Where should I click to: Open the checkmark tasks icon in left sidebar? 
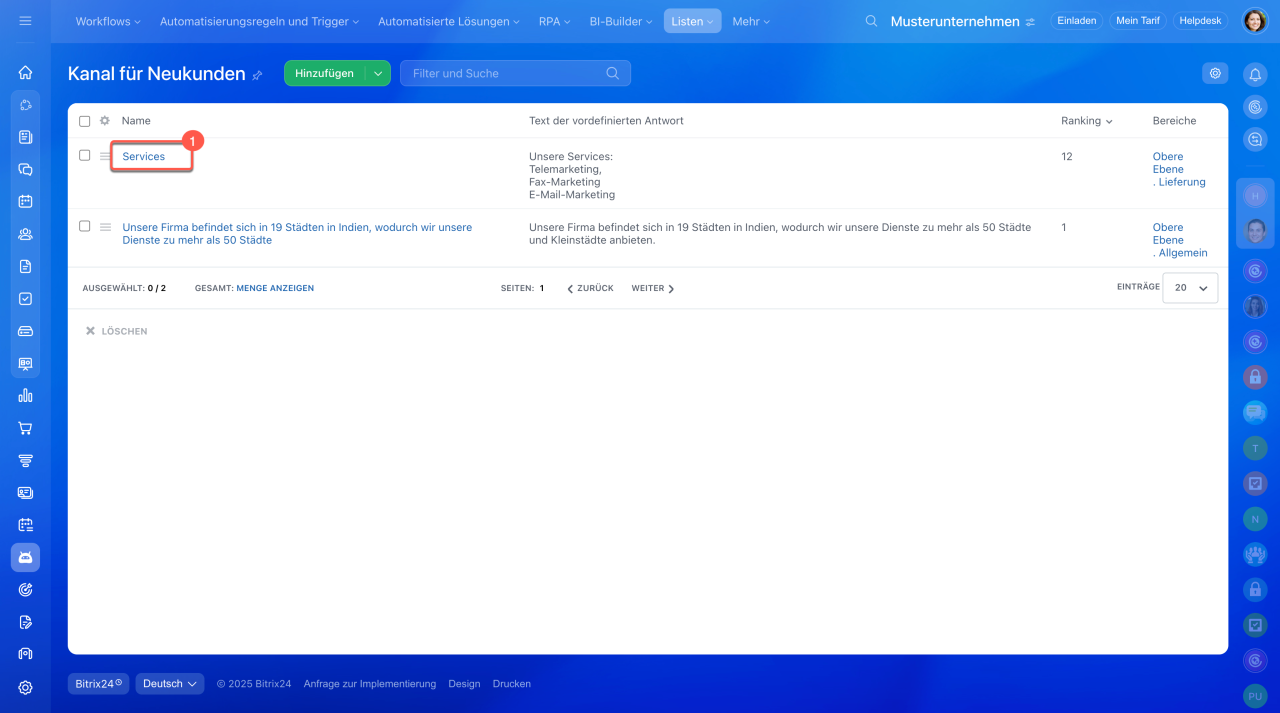click(x=25, y=298)
